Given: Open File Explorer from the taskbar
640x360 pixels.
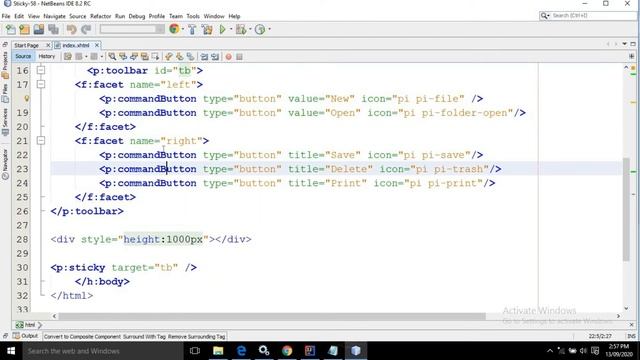Looking at the screenshot, I should point(218,351).
